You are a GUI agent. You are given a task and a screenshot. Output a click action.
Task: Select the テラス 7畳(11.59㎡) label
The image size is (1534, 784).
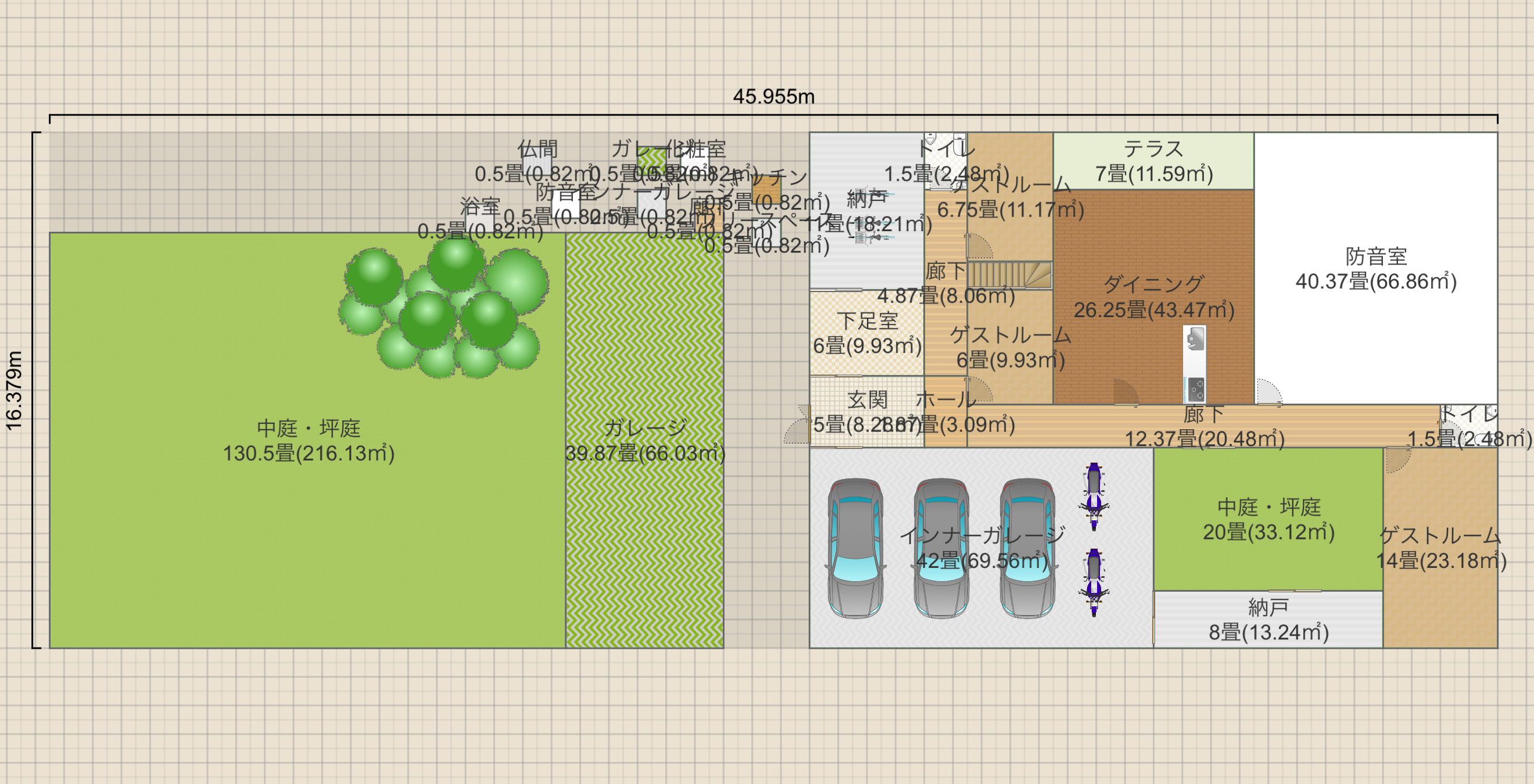(1153, 161)
